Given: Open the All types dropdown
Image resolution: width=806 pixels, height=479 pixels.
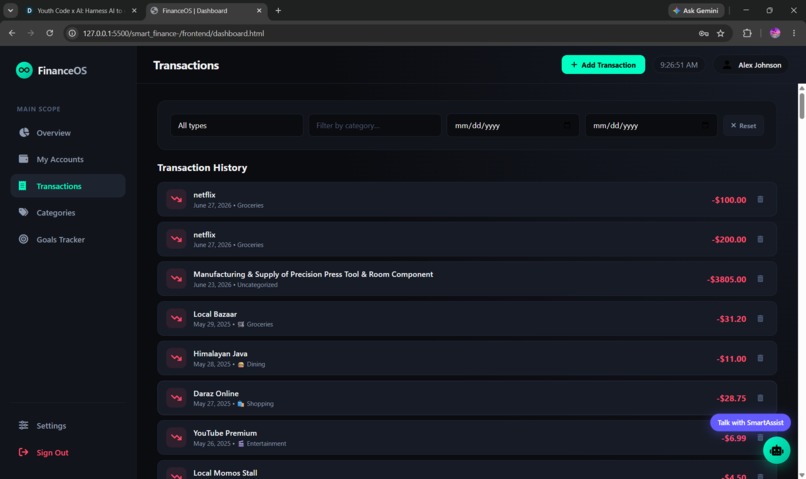Looking at the screenshot, I should coord(236,125).
